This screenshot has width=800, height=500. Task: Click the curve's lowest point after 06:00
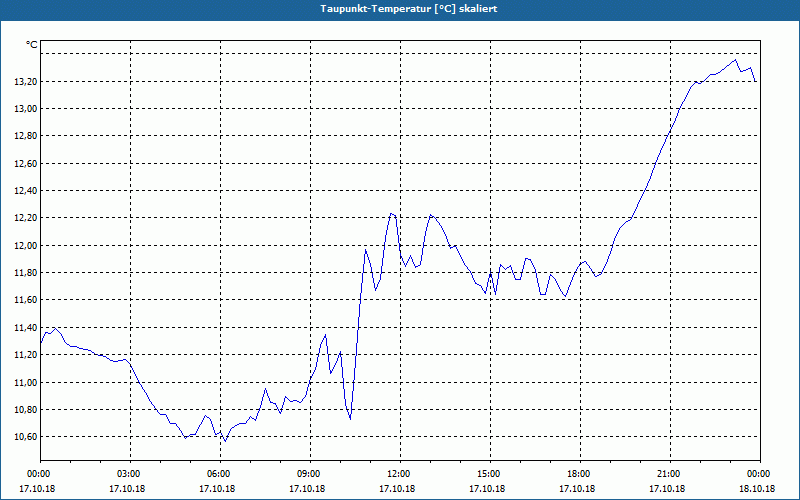226,441
